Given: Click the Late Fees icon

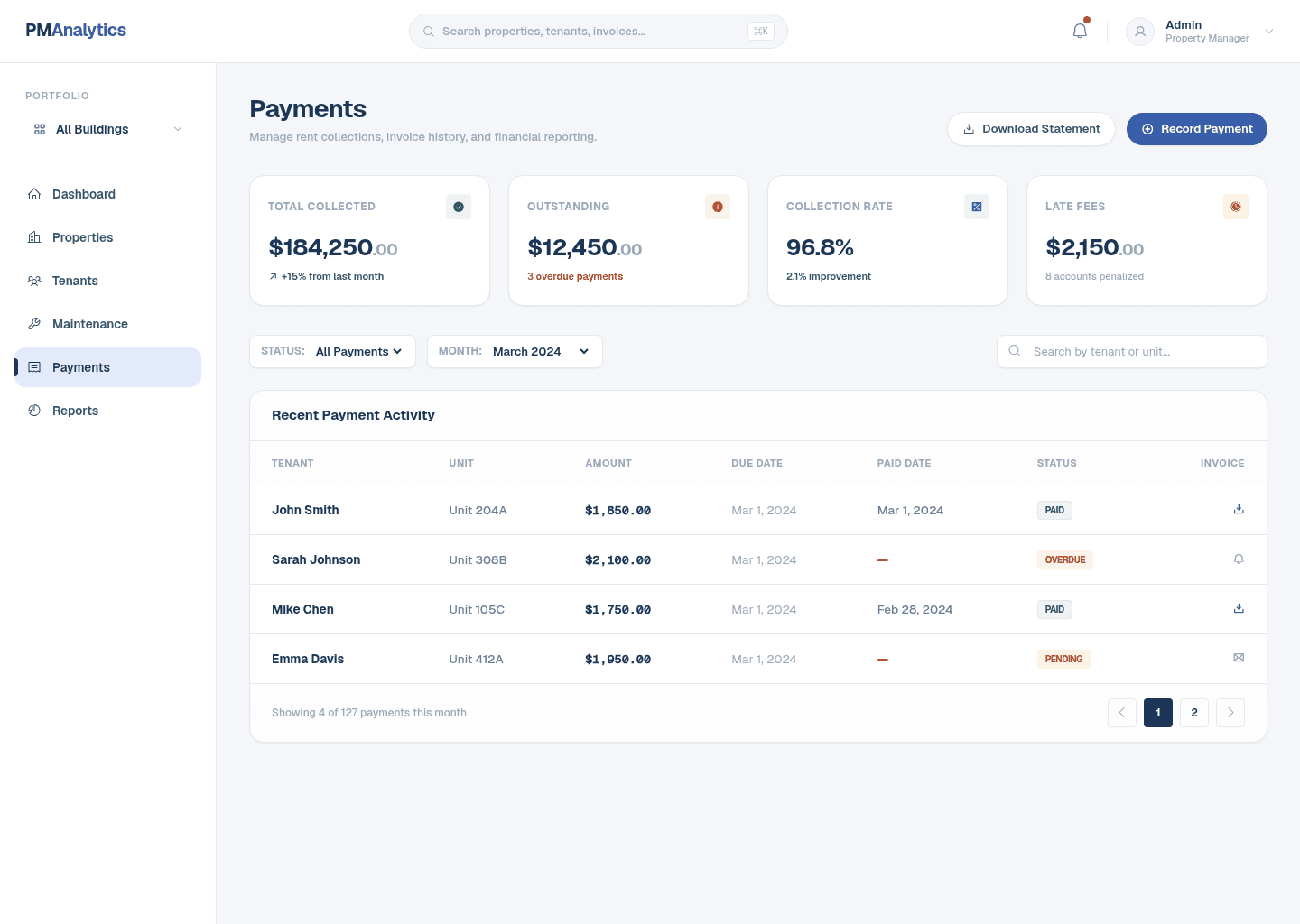Looking at the screenshot, I should (x=1236, y=207).
